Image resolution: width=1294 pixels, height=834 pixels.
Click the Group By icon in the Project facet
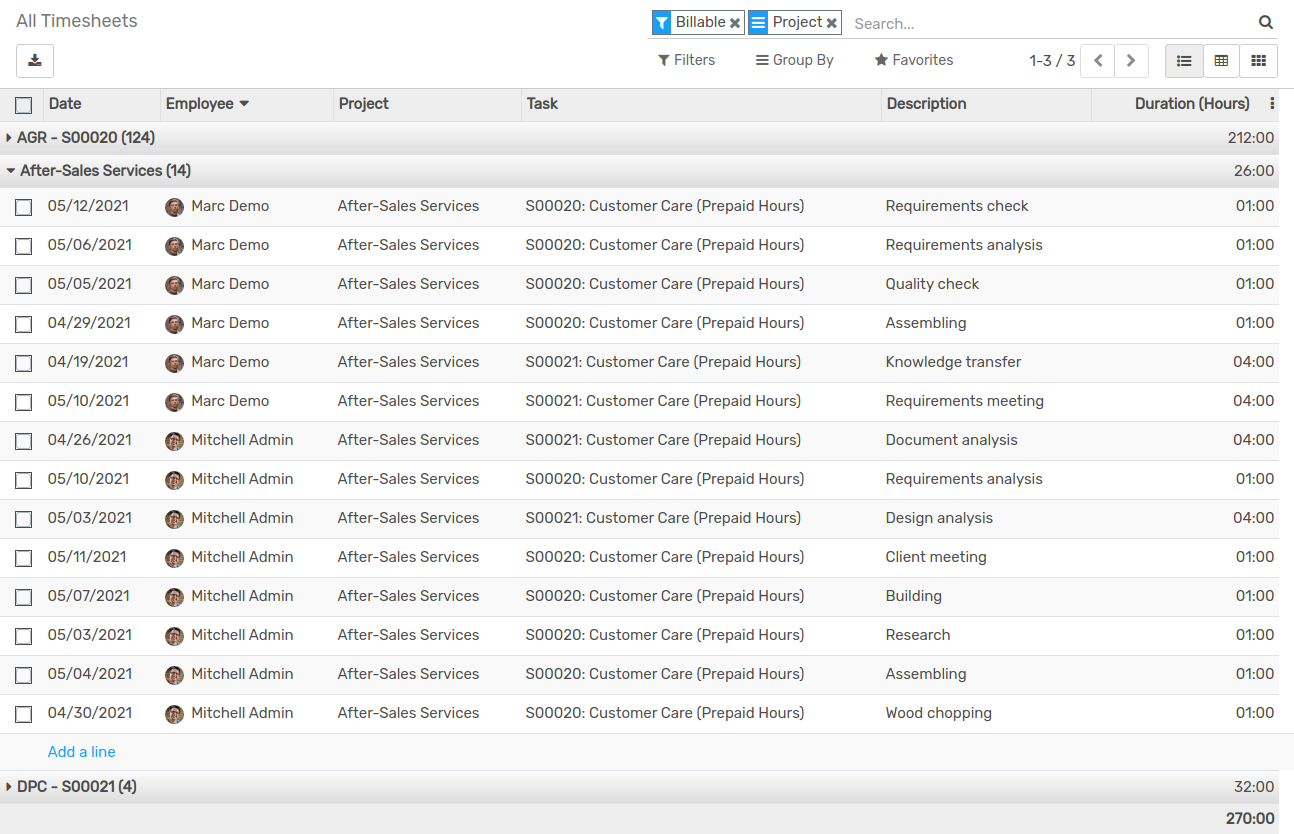758,21
